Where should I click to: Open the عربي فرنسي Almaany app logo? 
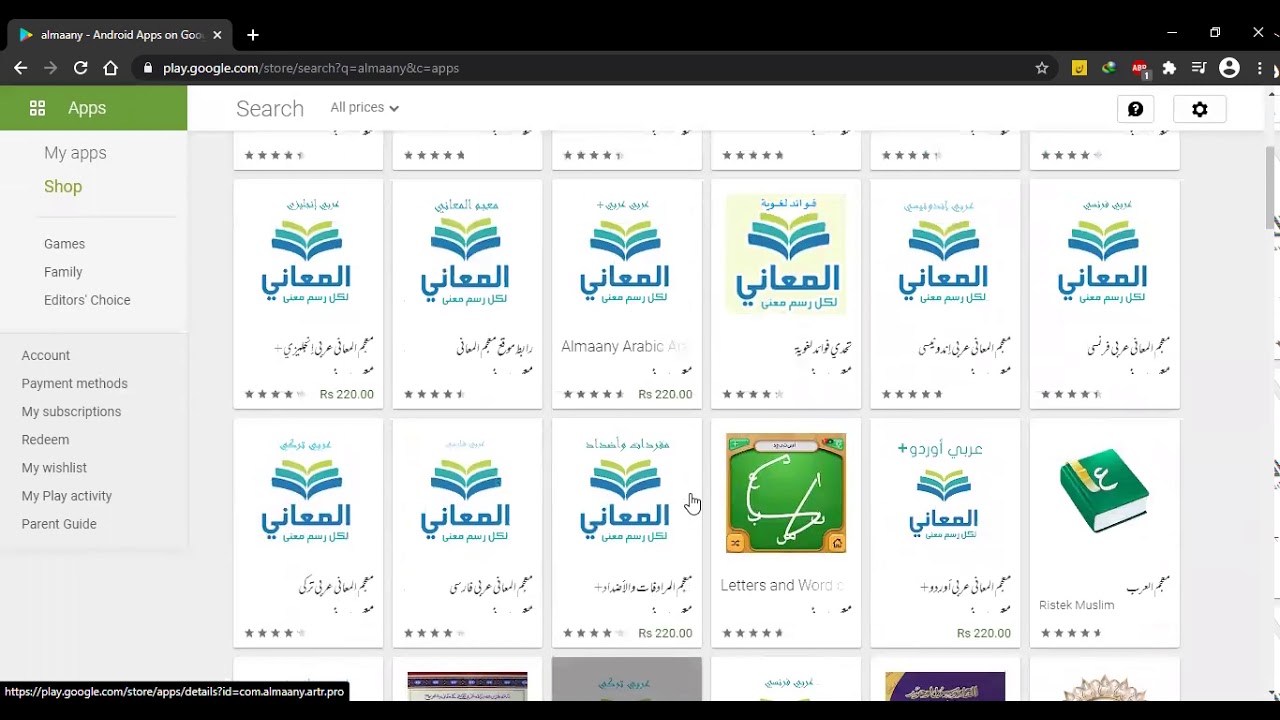1105,254
